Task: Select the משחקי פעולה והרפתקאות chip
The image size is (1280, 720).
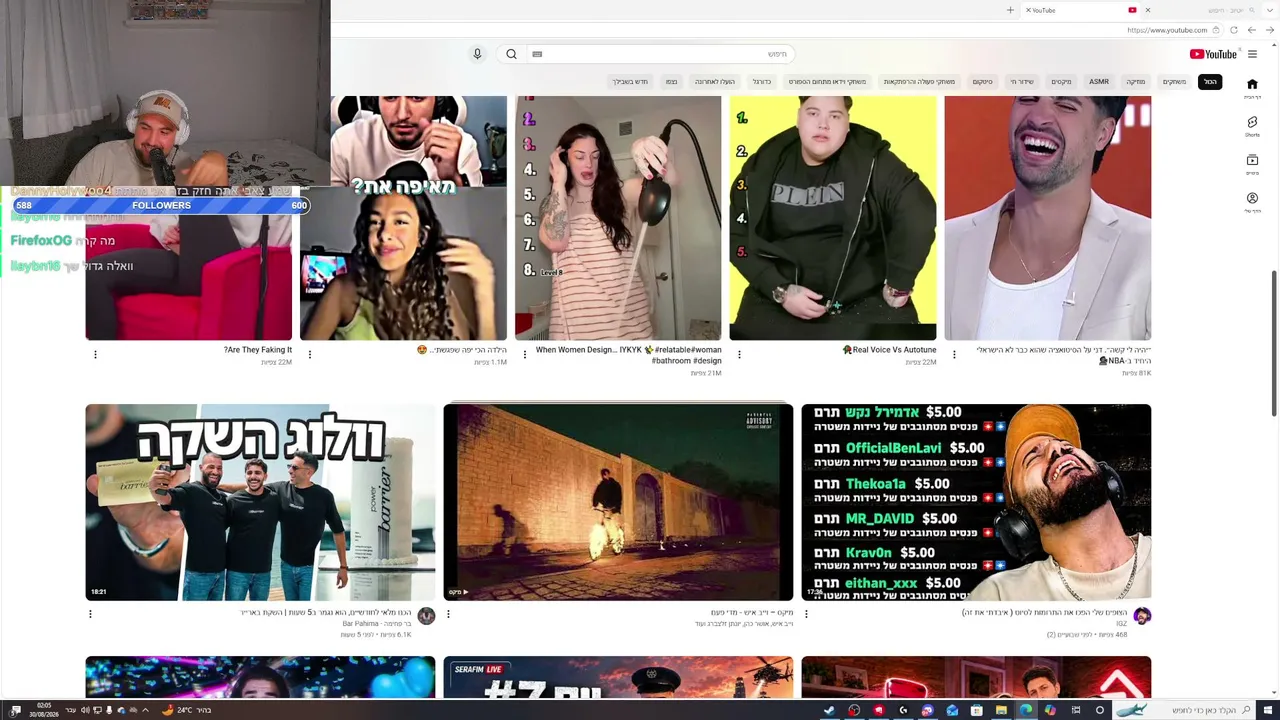Action: (x=919, y=82)
